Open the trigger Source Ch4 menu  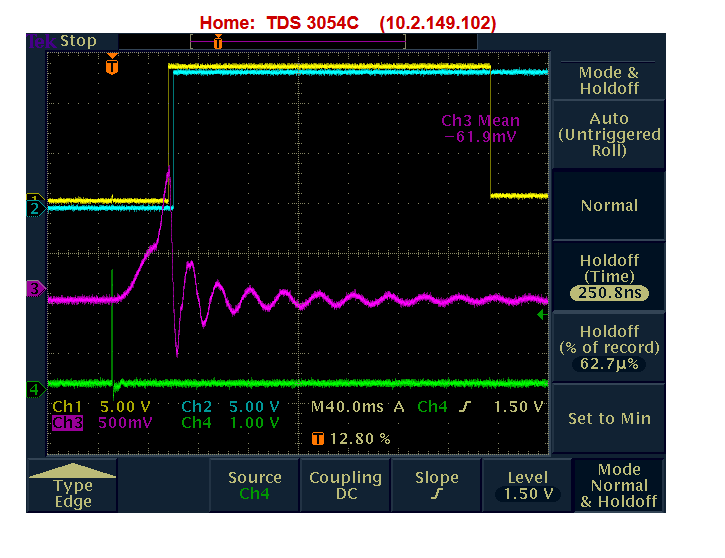point(254,486)
